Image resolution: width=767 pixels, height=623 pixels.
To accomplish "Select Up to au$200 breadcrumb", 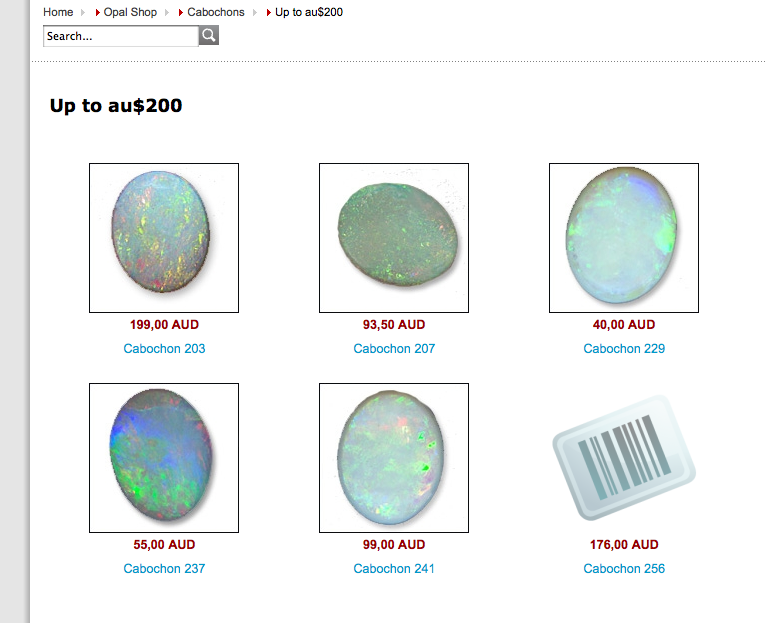I will [x=309, y=12].
